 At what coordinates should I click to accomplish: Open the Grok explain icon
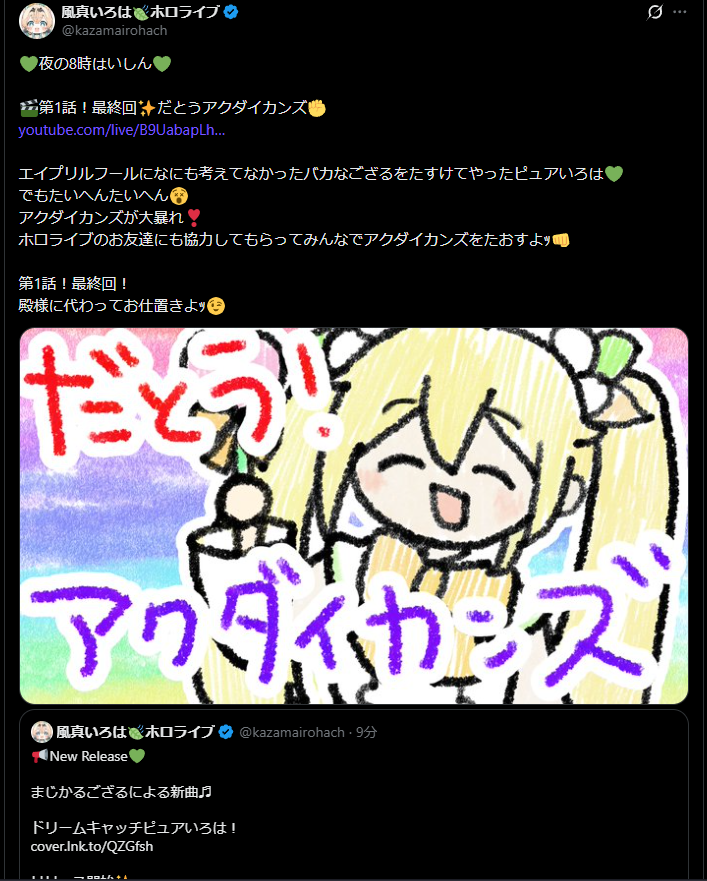click(x=655, y=12)
